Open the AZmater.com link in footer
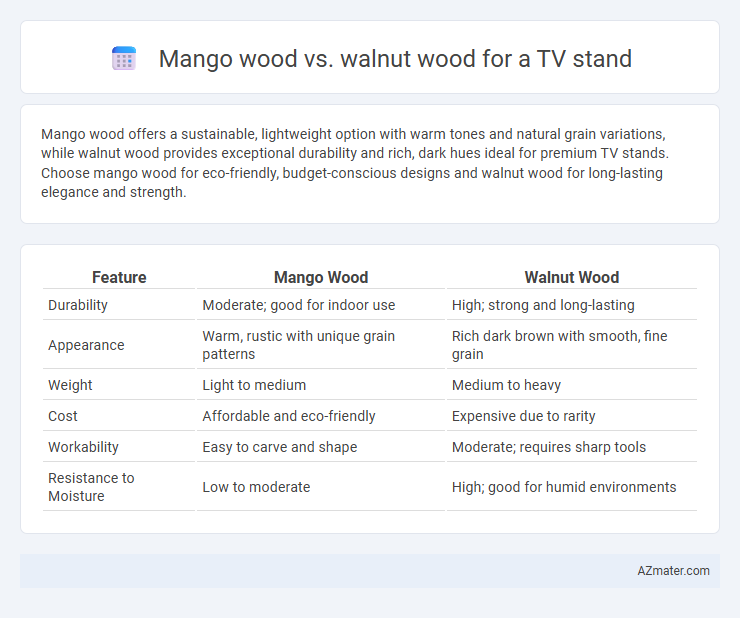The height and width of the screenshot is (618, 740). pyautogui.click(x=673, y=571)
